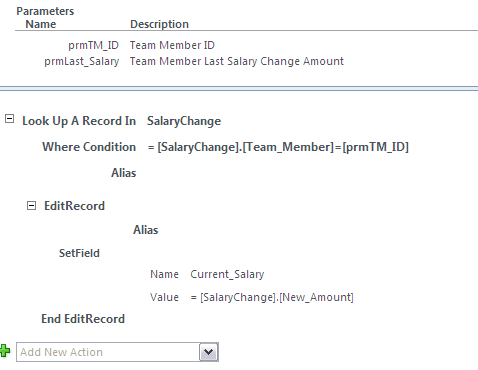Select the EditRecord action label
This screenshot has width=478, height=370.
tap(74, 206)
